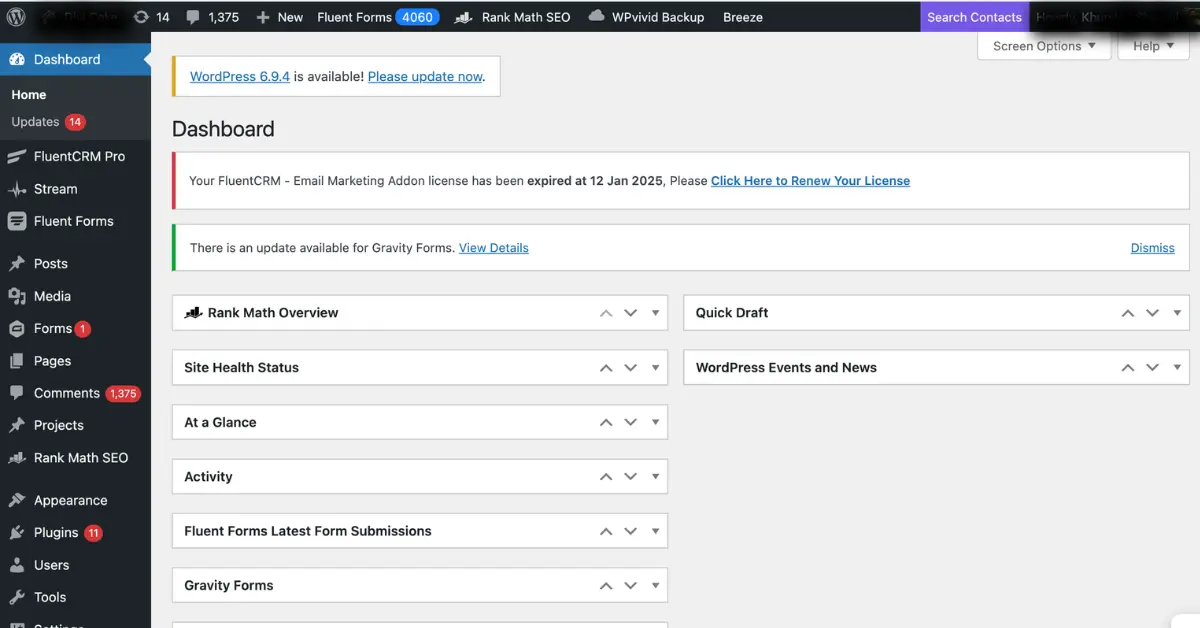
Task: Toggle the At a Glance panel
Action: coord(656,422)
